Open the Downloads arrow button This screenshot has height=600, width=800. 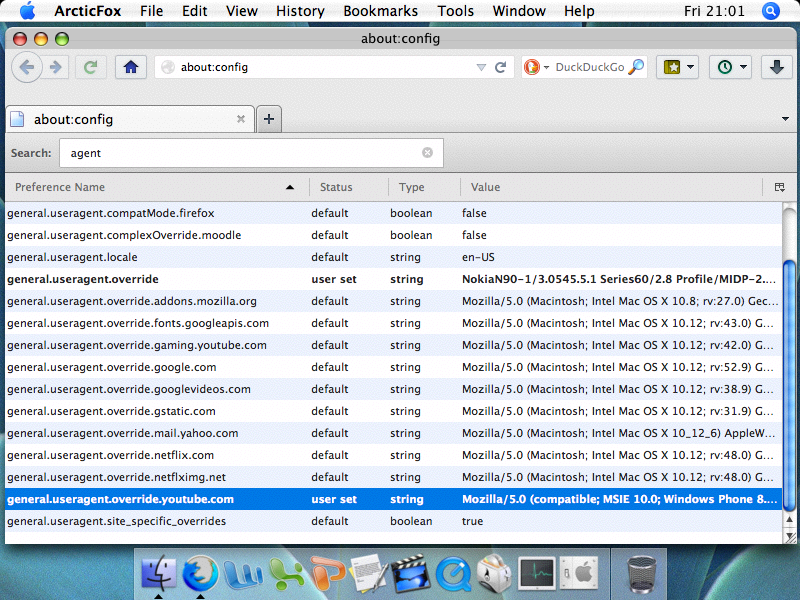coord(777,67)
